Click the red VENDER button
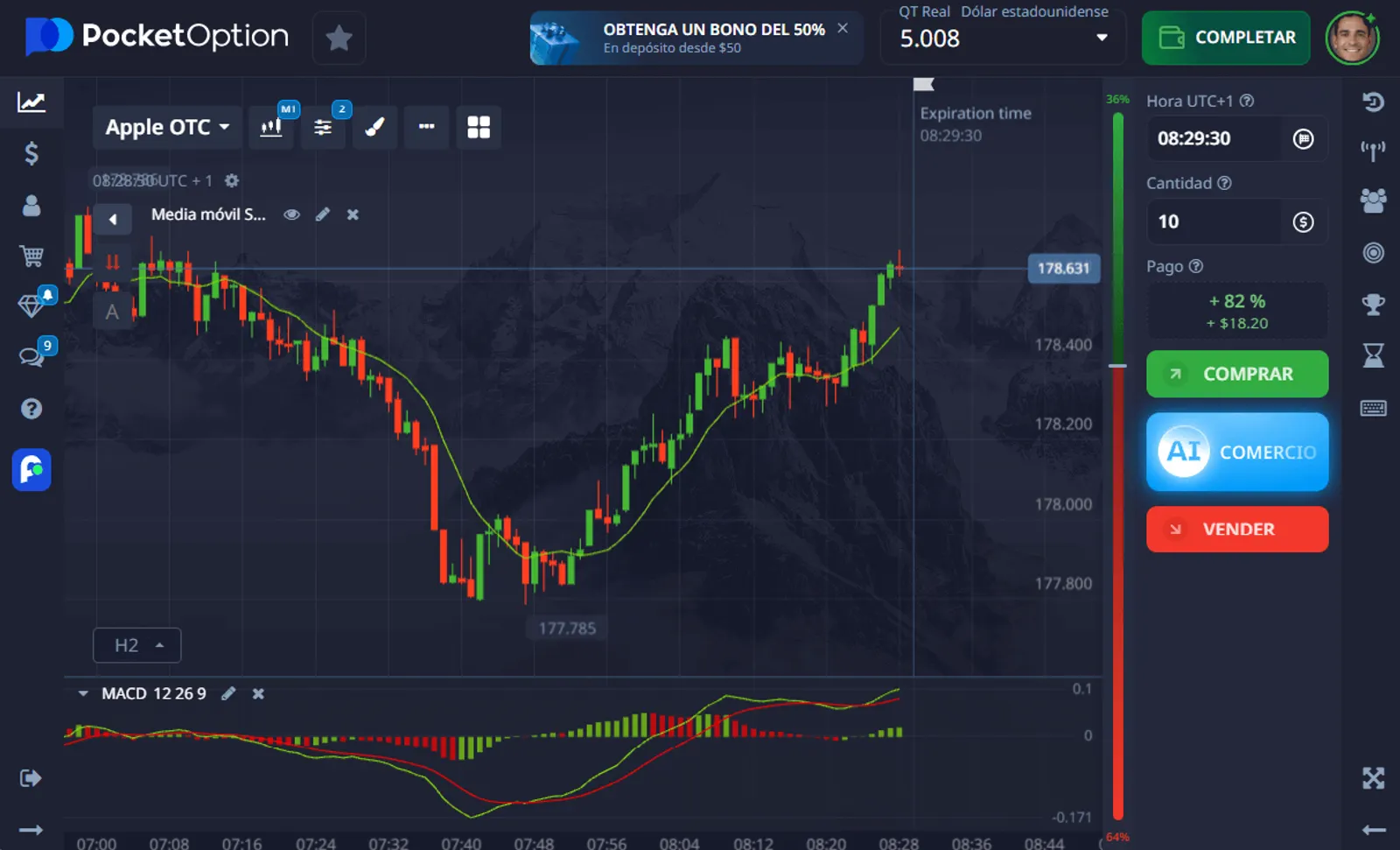Viewport: 1400px width, 850px height. tap(1236, 529)
